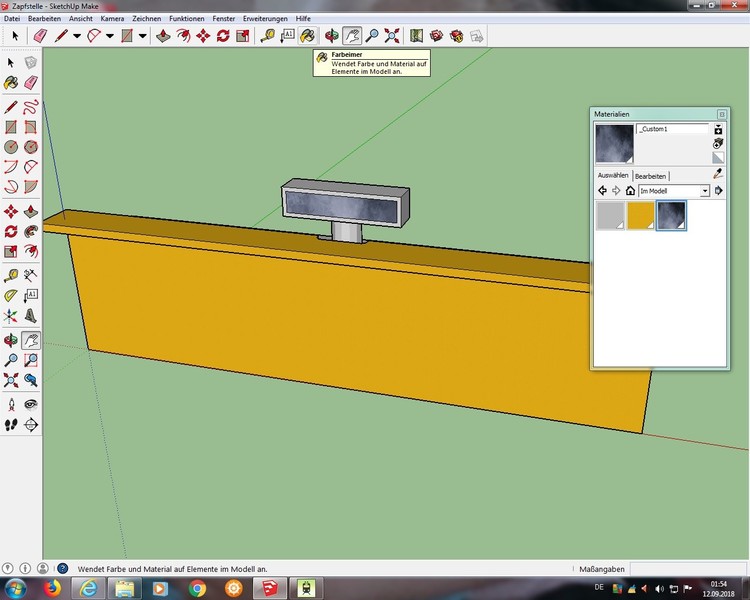Image resolution: width=750 pixels, height=600 pixels.
Task: Select the Text label tool in top toolbar
Action: 287,36
